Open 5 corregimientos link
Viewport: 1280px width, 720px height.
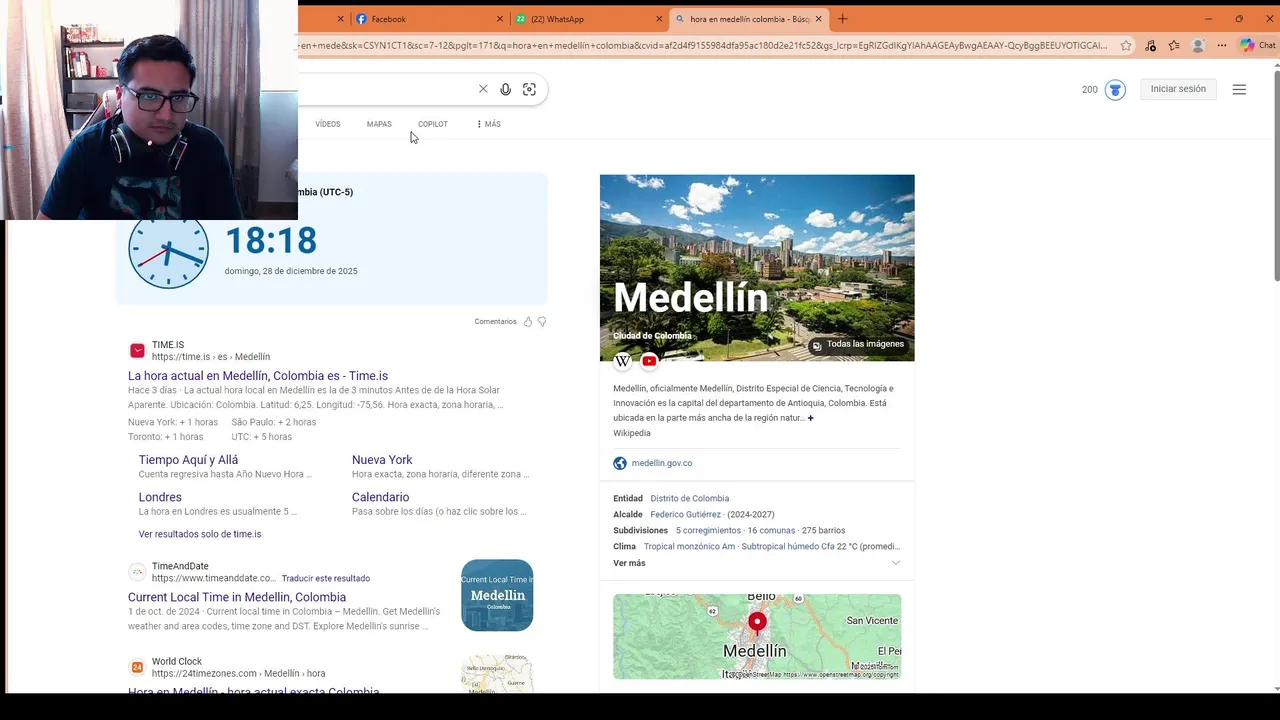tap(708, 530)
